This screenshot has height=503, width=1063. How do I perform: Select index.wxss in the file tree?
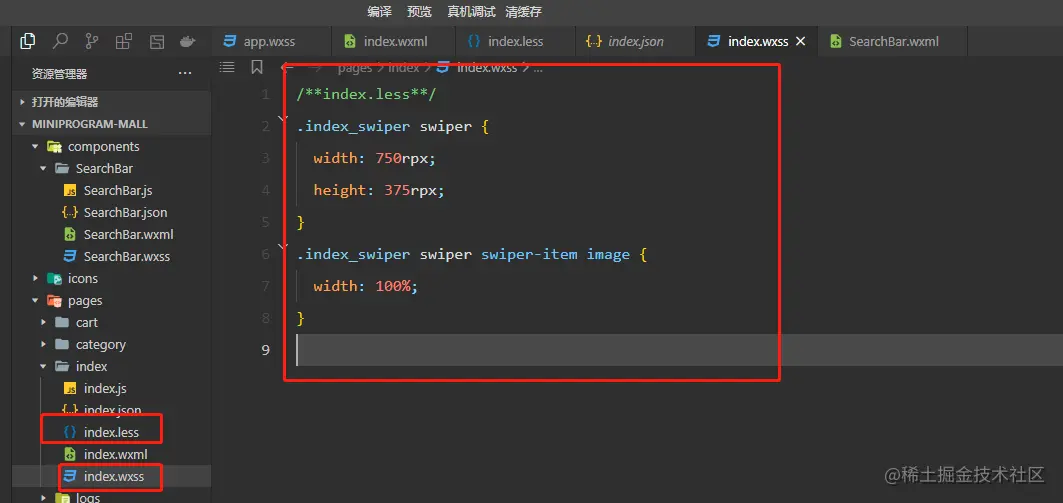[x=112, y=477]
